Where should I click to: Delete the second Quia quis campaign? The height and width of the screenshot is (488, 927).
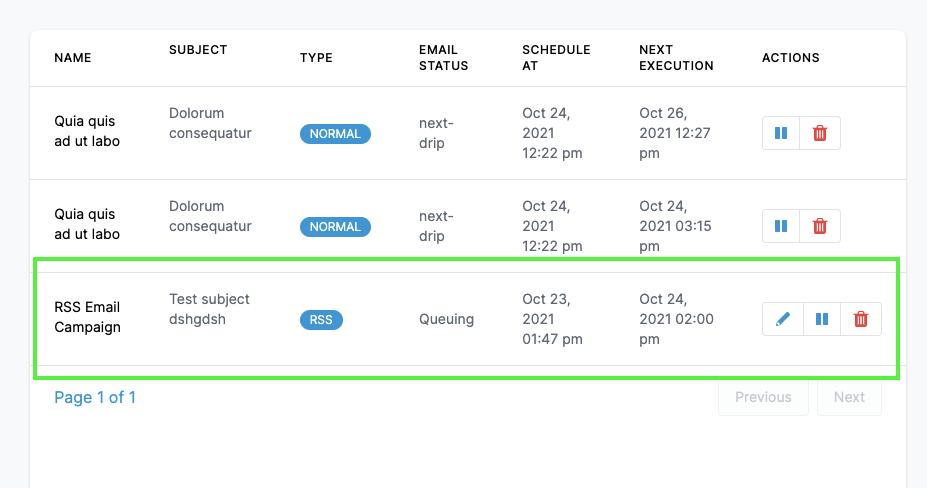[x=820, y=226]
